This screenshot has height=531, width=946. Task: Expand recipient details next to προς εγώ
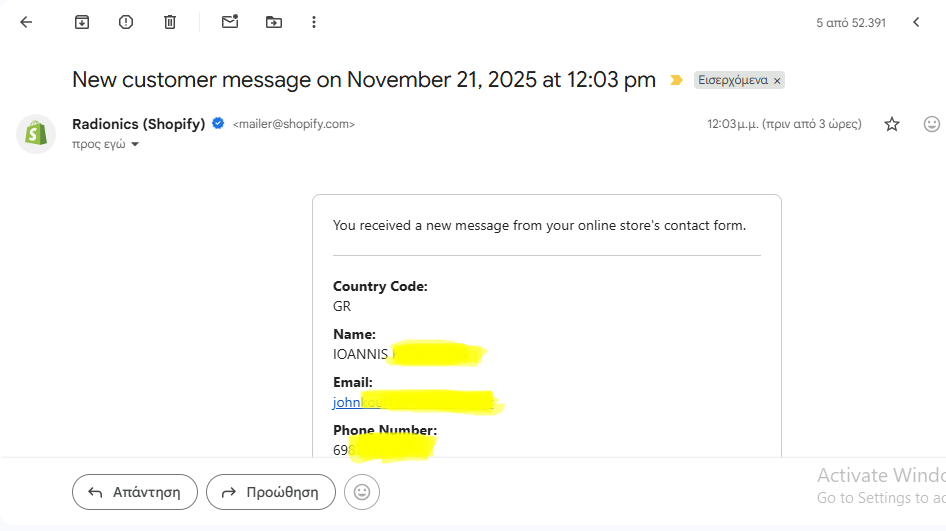[135, 145]
